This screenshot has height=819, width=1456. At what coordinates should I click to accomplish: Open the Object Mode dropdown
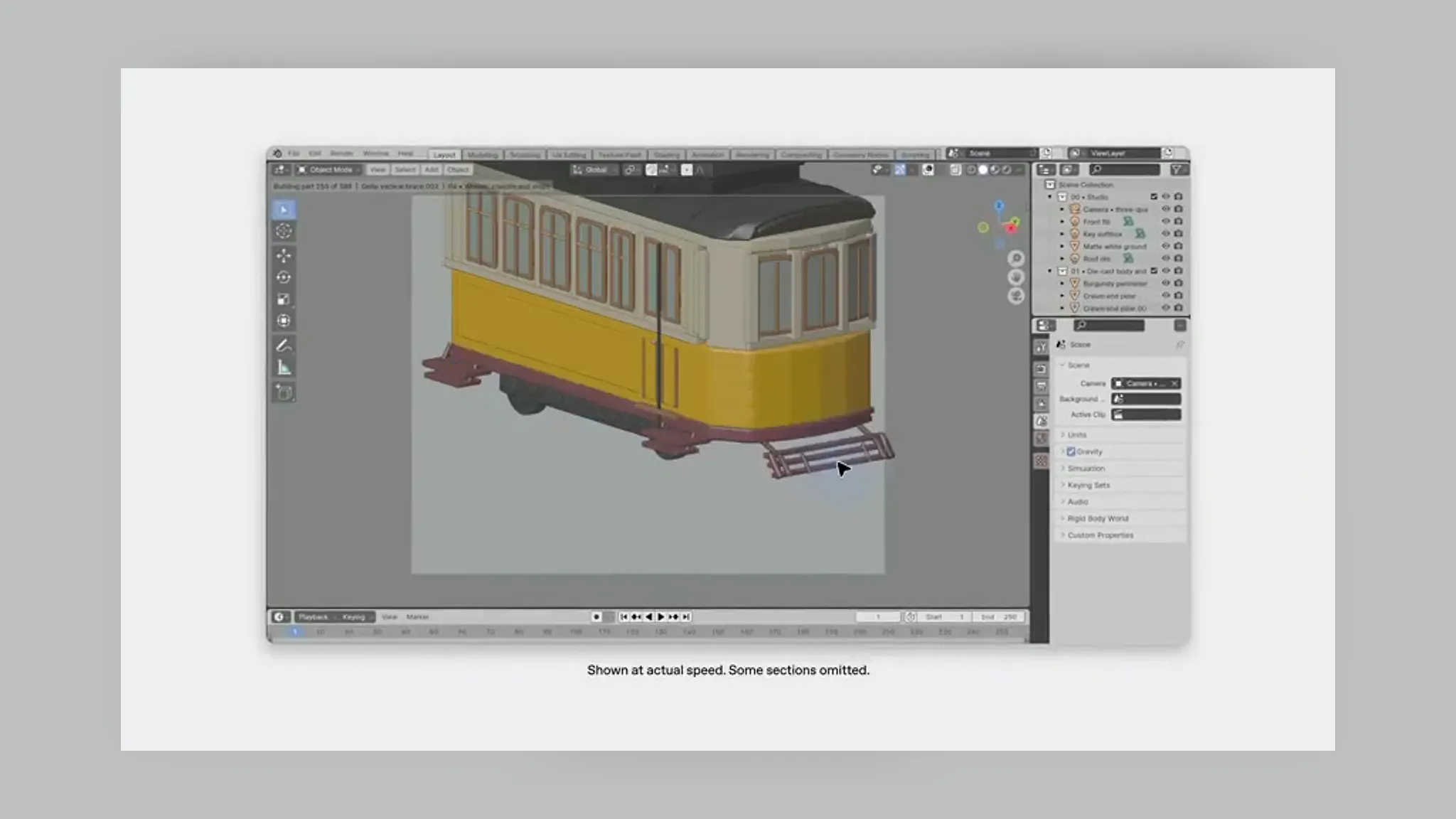coord(329,170)
